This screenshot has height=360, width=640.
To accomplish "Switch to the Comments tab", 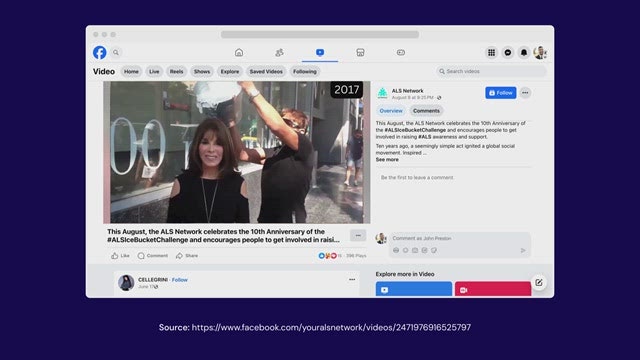I will [426, 111].
